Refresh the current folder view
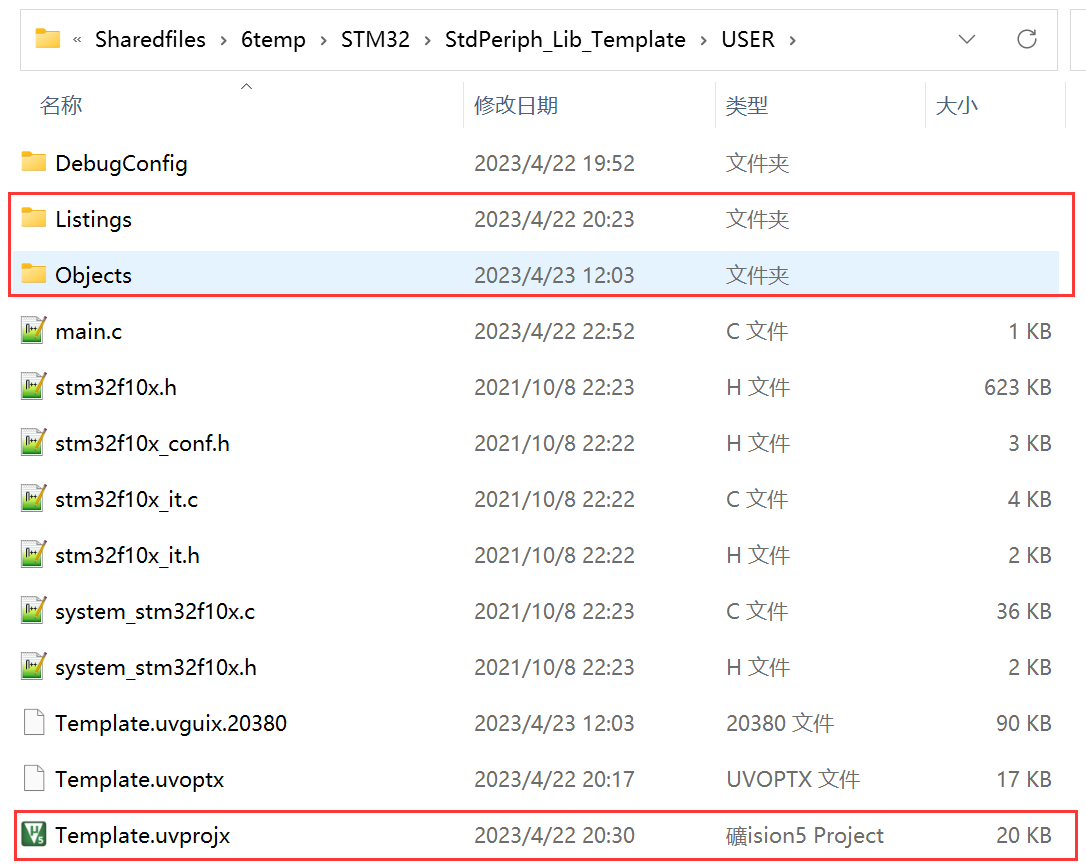1086x866 pixels. (1026, 40)
